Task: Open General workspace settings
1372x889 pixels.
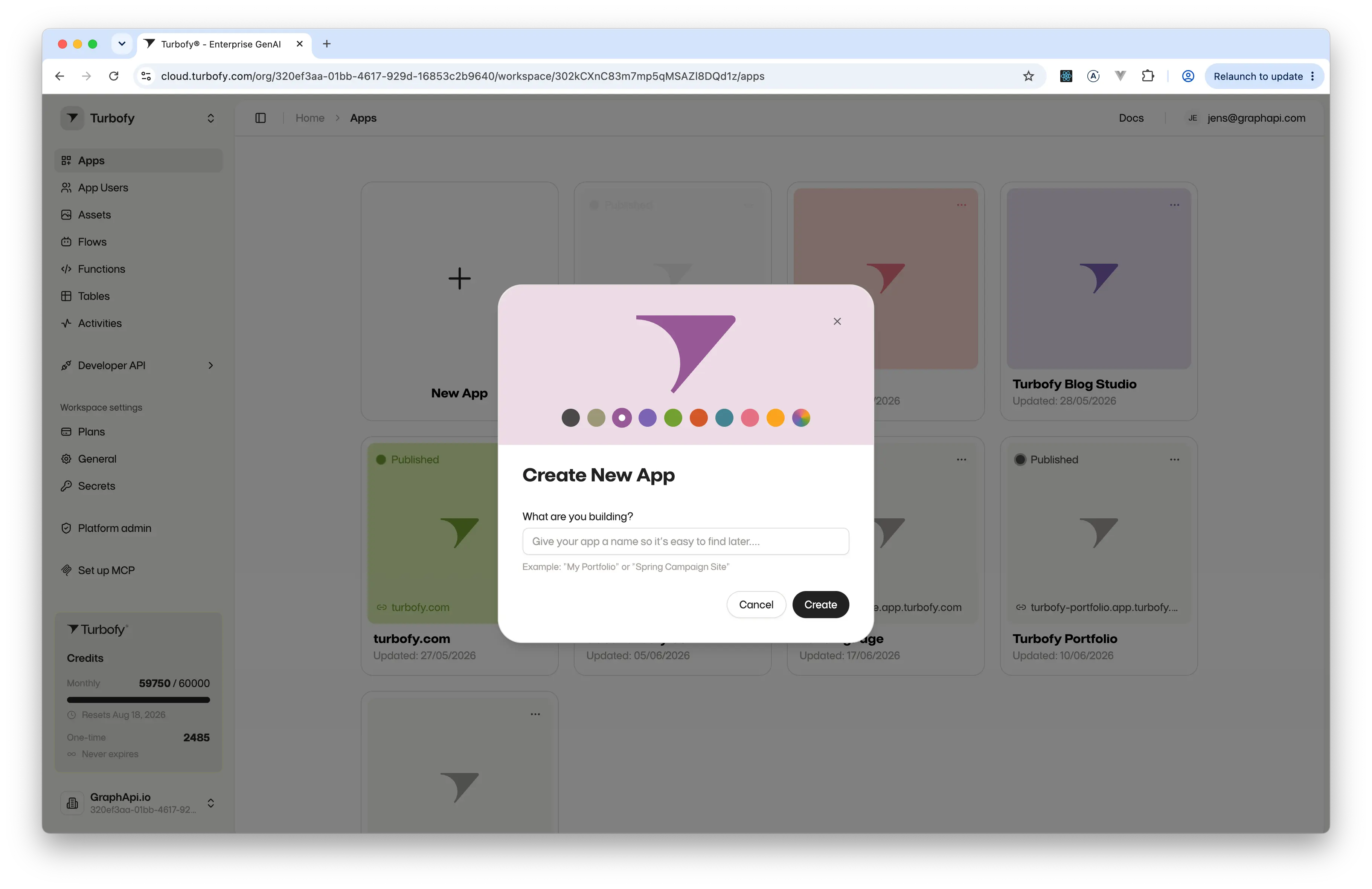Action: [138, 459]
